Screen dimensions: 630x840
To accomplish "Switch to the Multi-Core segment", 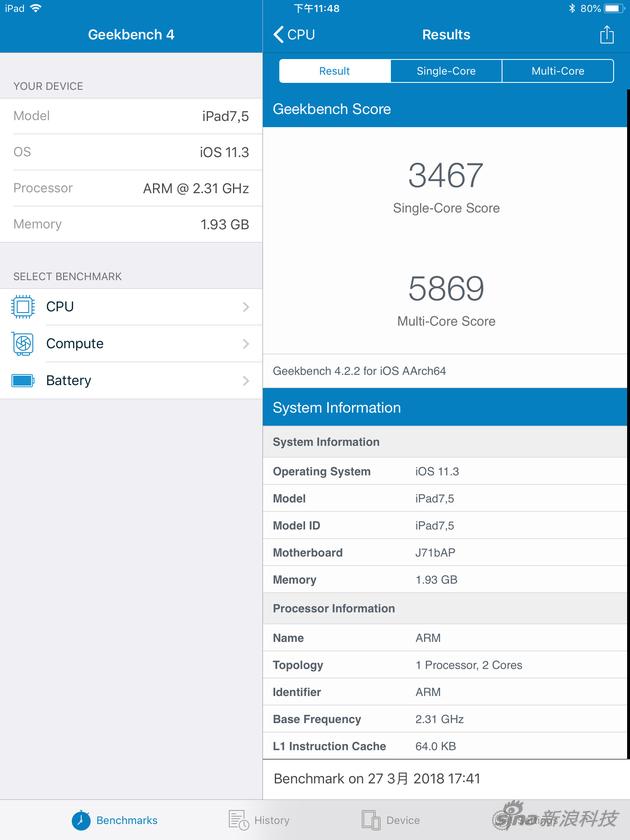I will (558, 71).
